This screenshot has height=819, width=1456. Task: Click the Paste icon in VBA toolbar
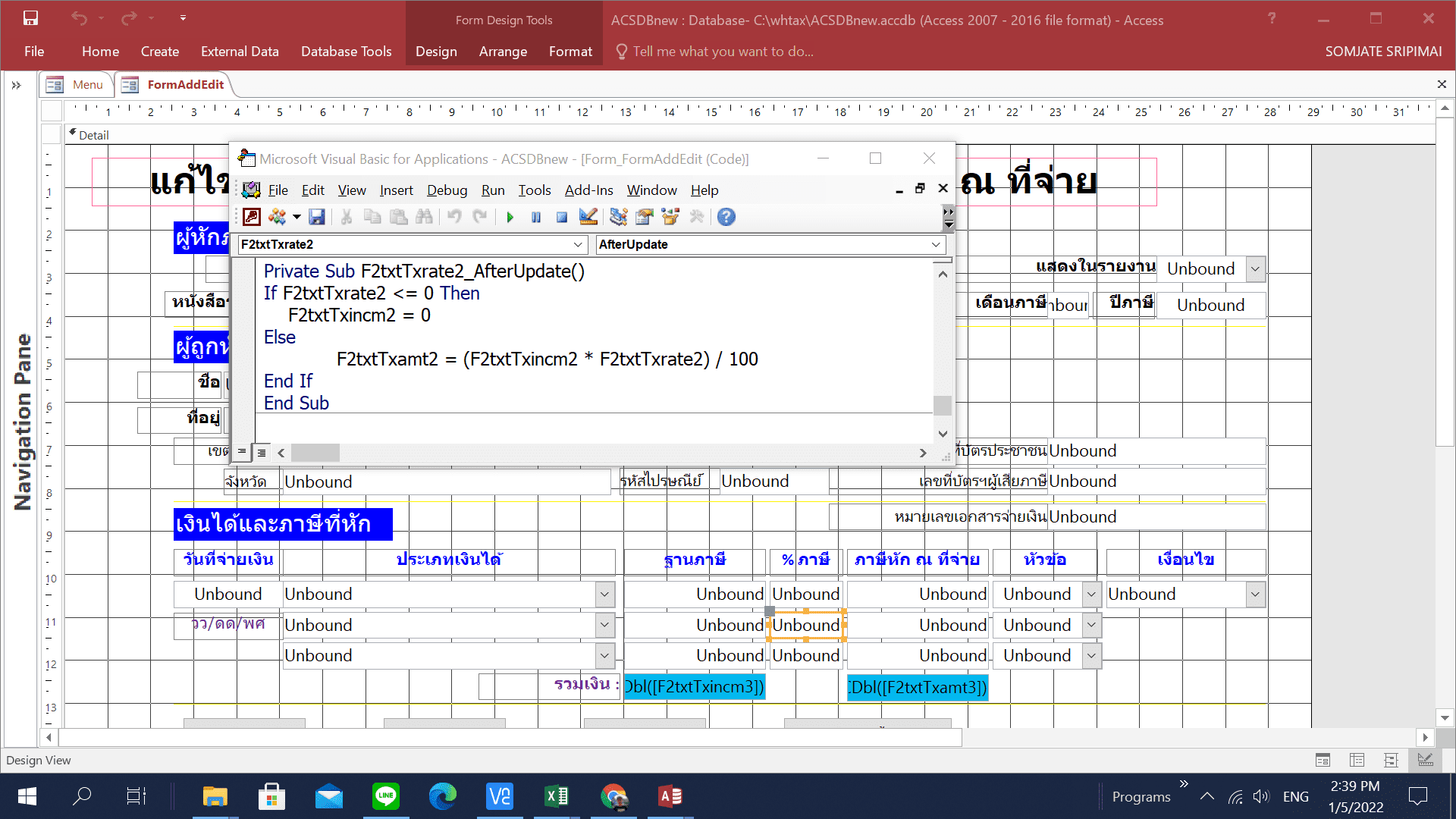click(x=398, y=217)
